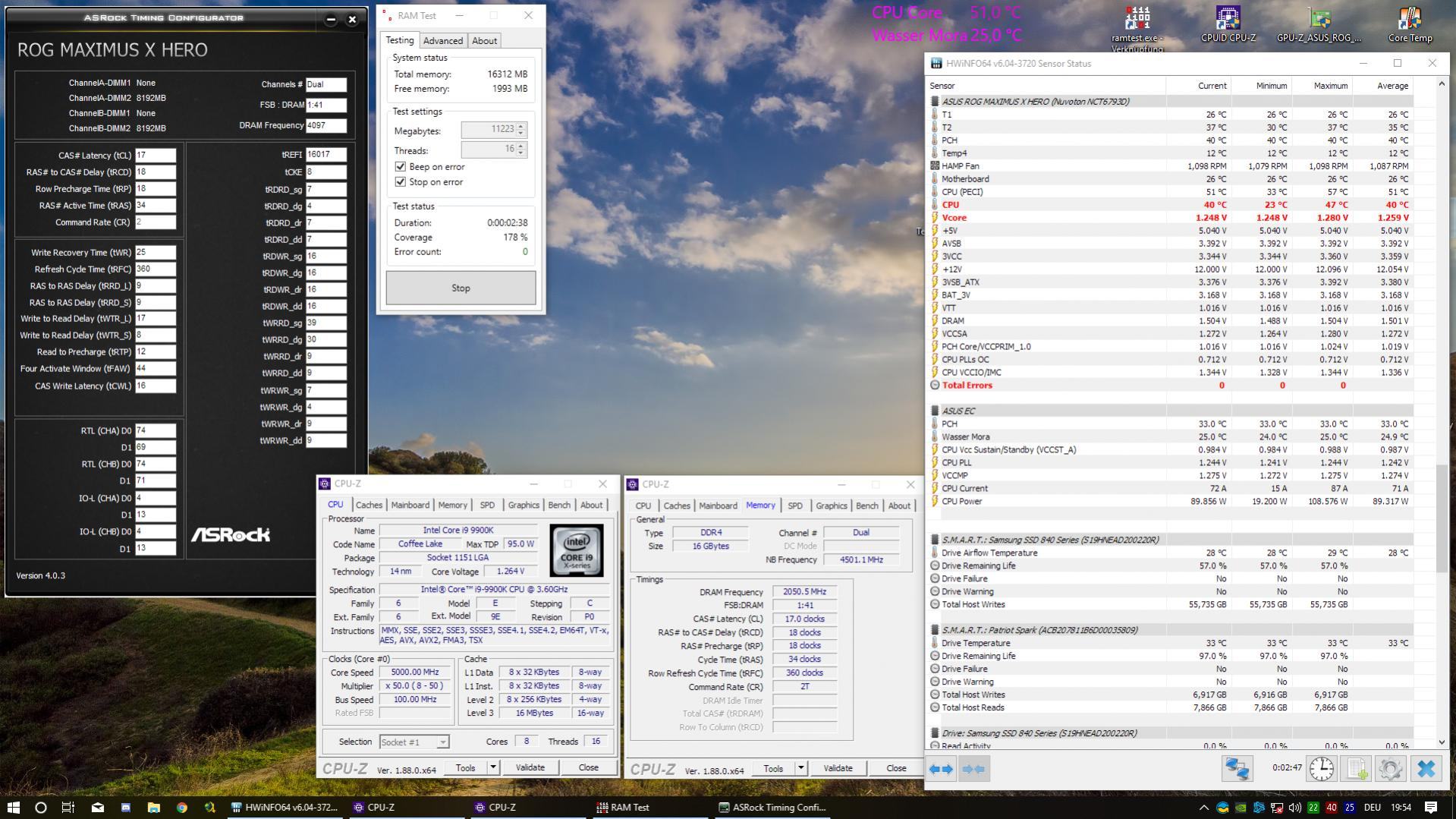Open volume control in system tray
The height and width of the screenshot is (819, 1456).
(1294, 808)
